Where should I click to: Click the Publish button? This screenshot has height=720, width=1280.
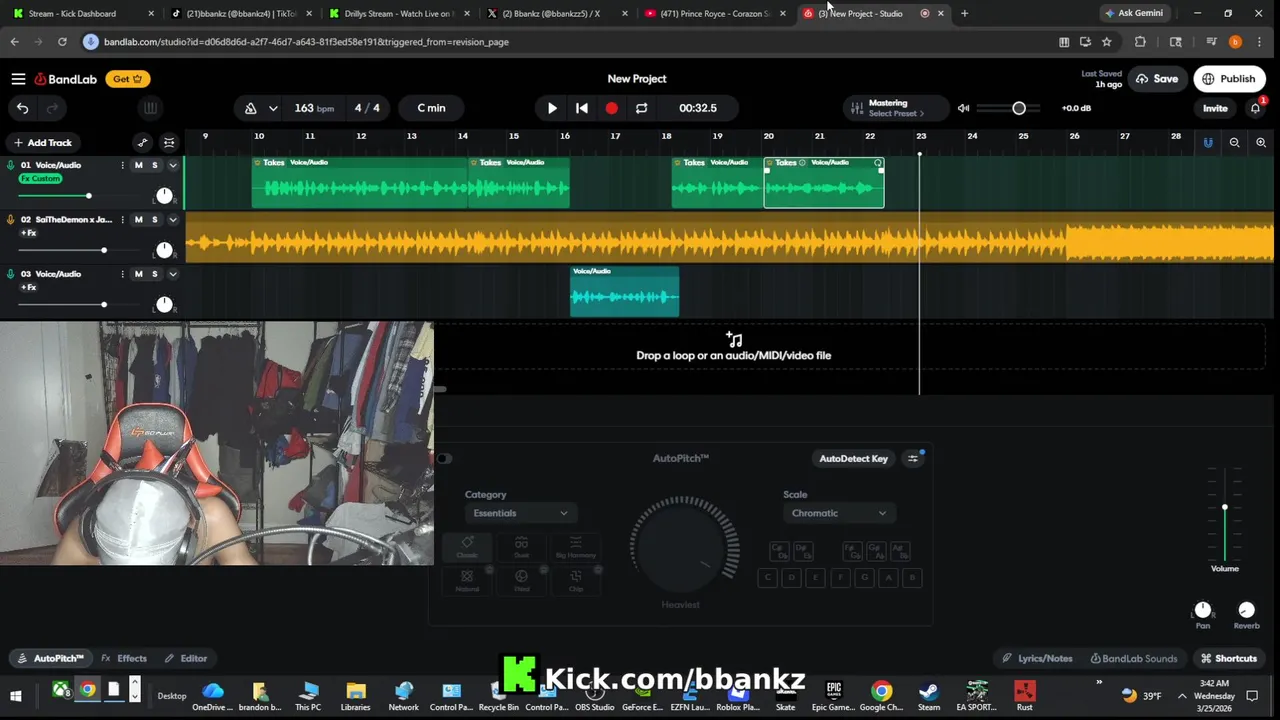(x=1229, y=79)
